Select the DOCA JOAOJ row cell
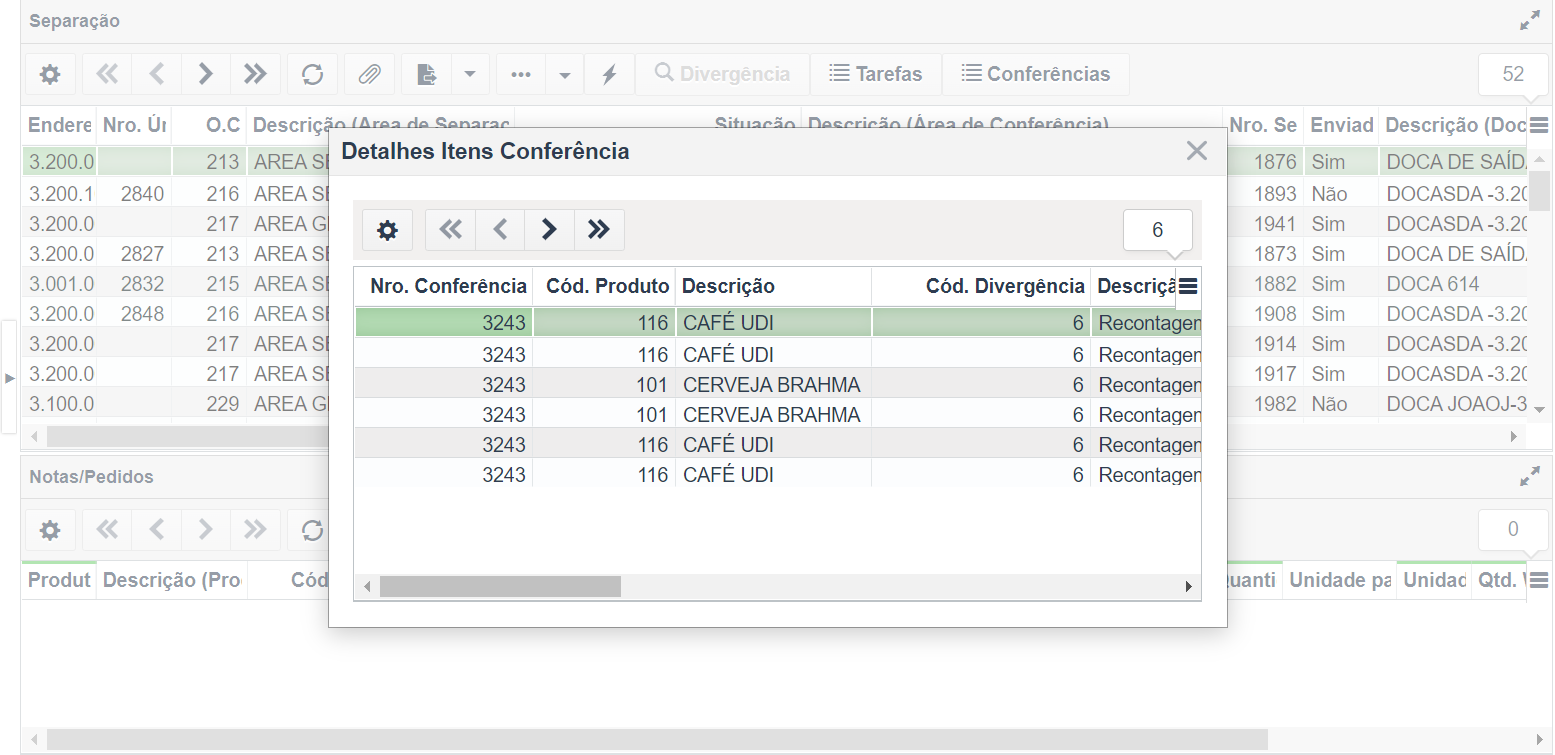This screenshot has width=1555, height=755. click(x=1452, y=404)
